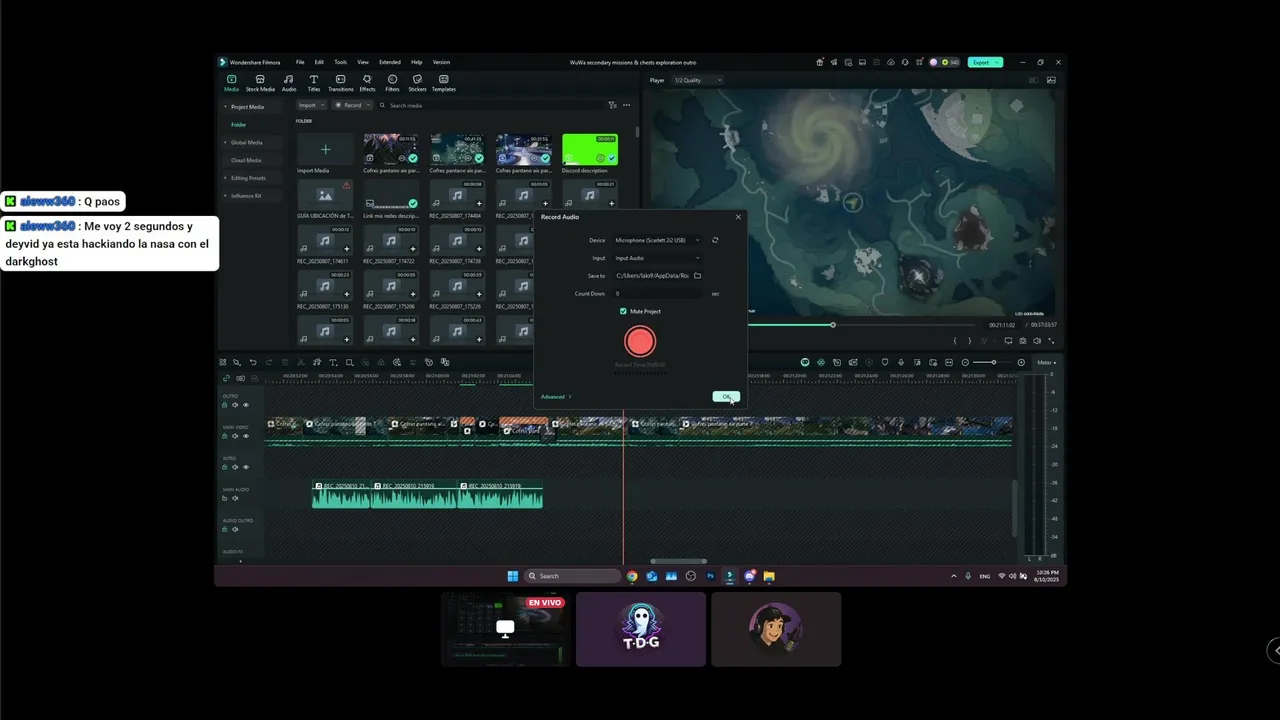Lock the OUTRO track
The image size is (1280, 720).
pos(225,405)
